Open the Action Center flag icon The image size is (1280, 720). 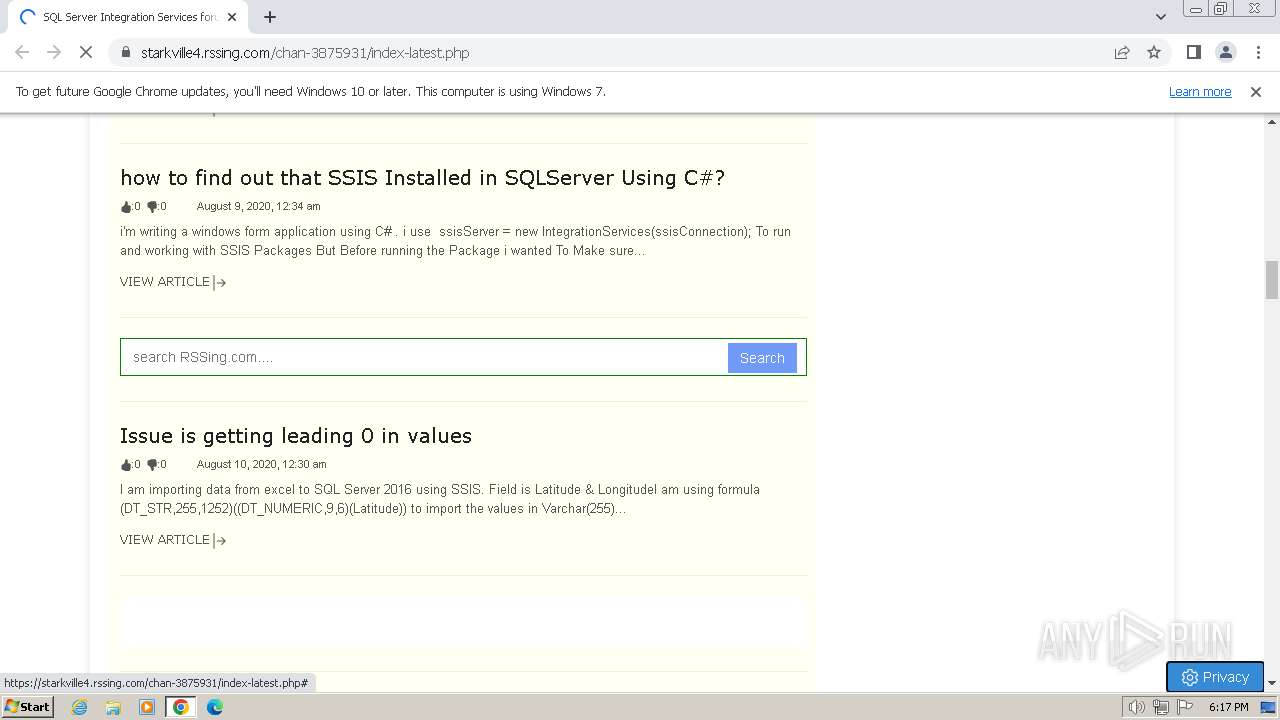tap(1185, 707)
